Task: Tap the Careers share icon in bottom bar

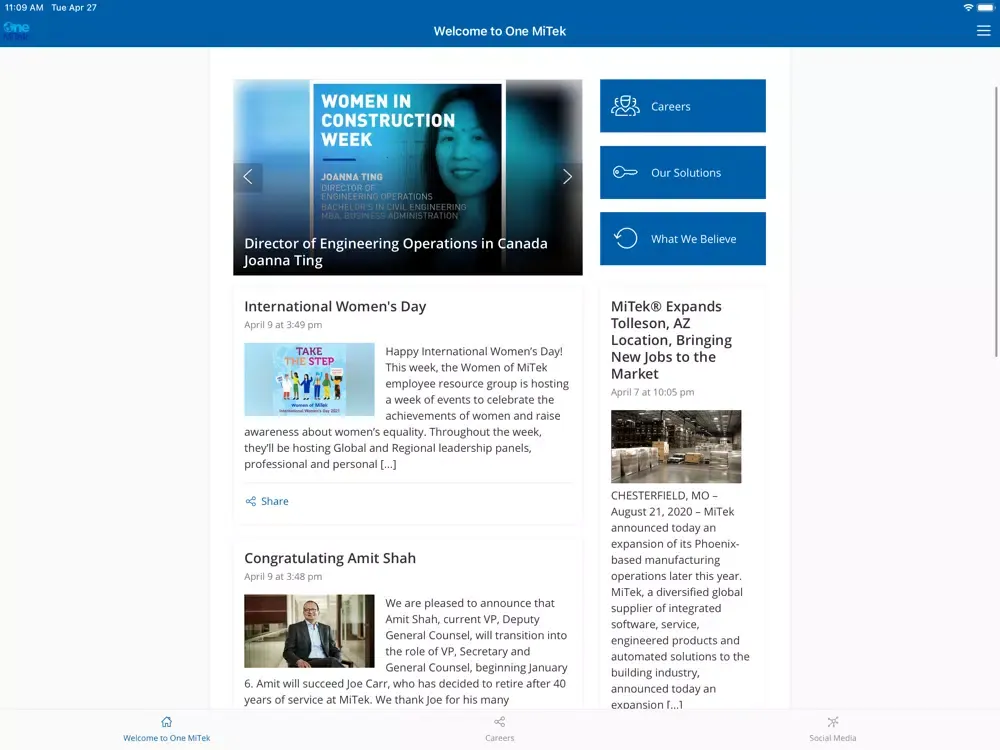Action: 499,722
